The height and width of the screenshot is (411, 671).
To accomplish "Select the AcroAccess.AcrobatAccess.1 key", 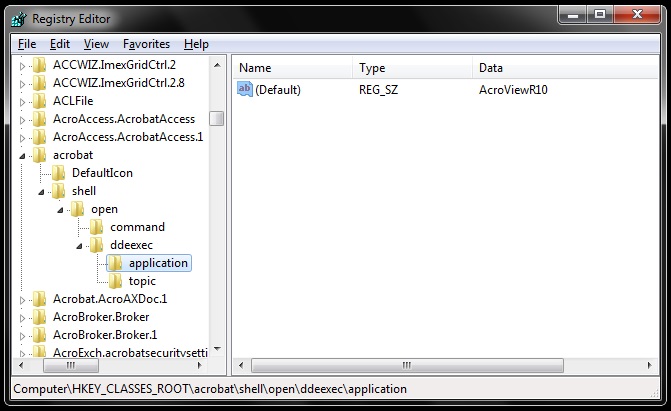I will click(x=127, y=137).
